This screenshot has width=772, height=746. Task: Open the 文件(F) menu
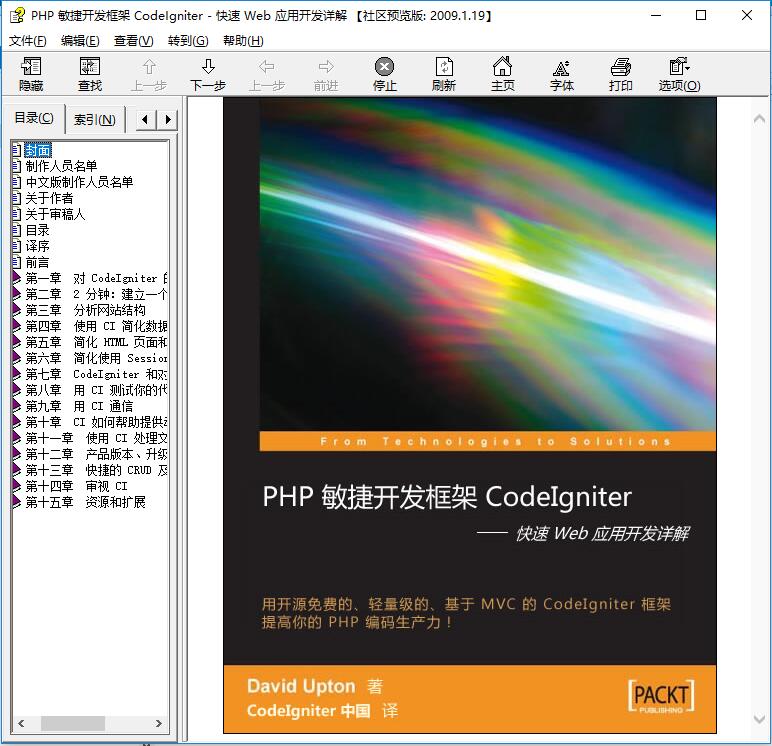click(27, 41)
